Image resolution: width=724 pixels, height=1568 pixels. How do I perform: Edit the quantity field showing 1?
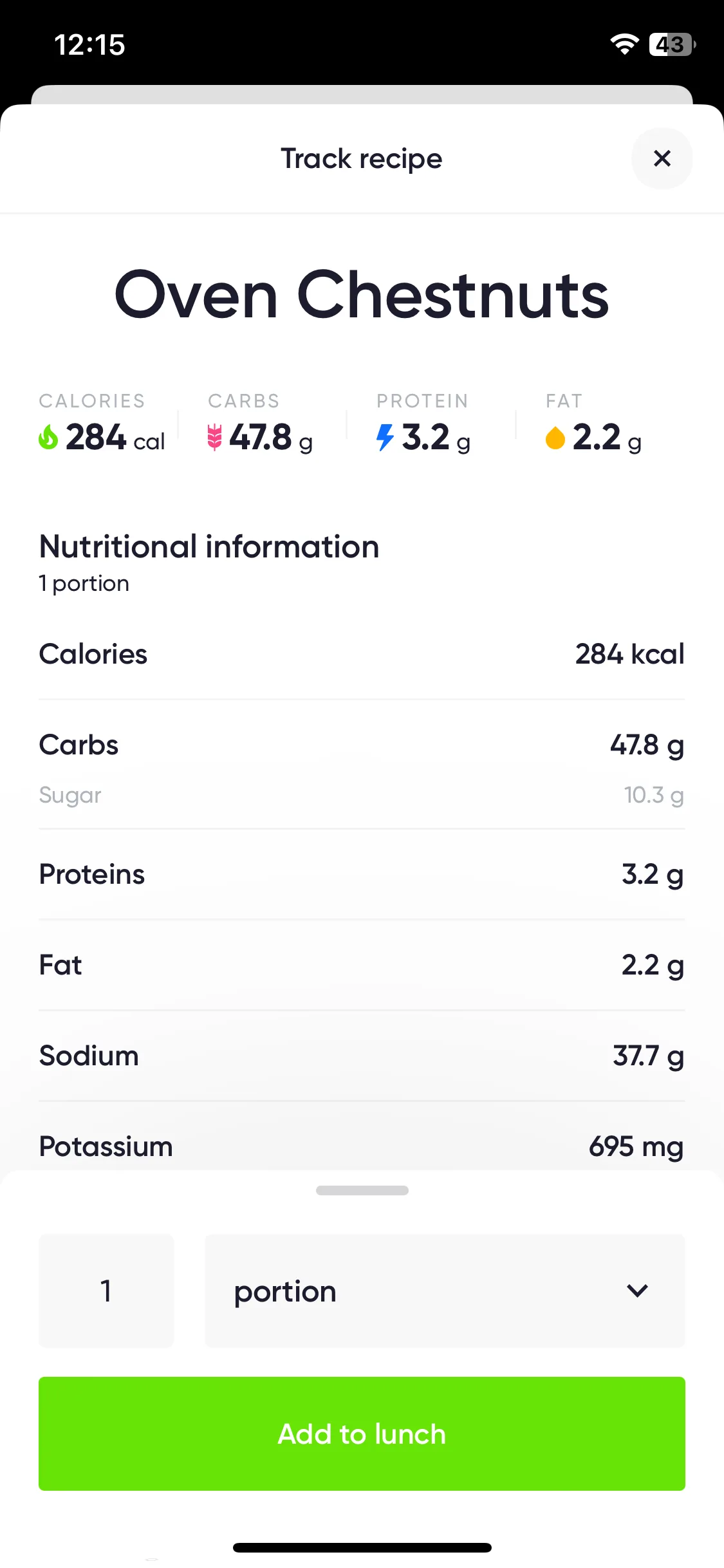click(106, 1291)
